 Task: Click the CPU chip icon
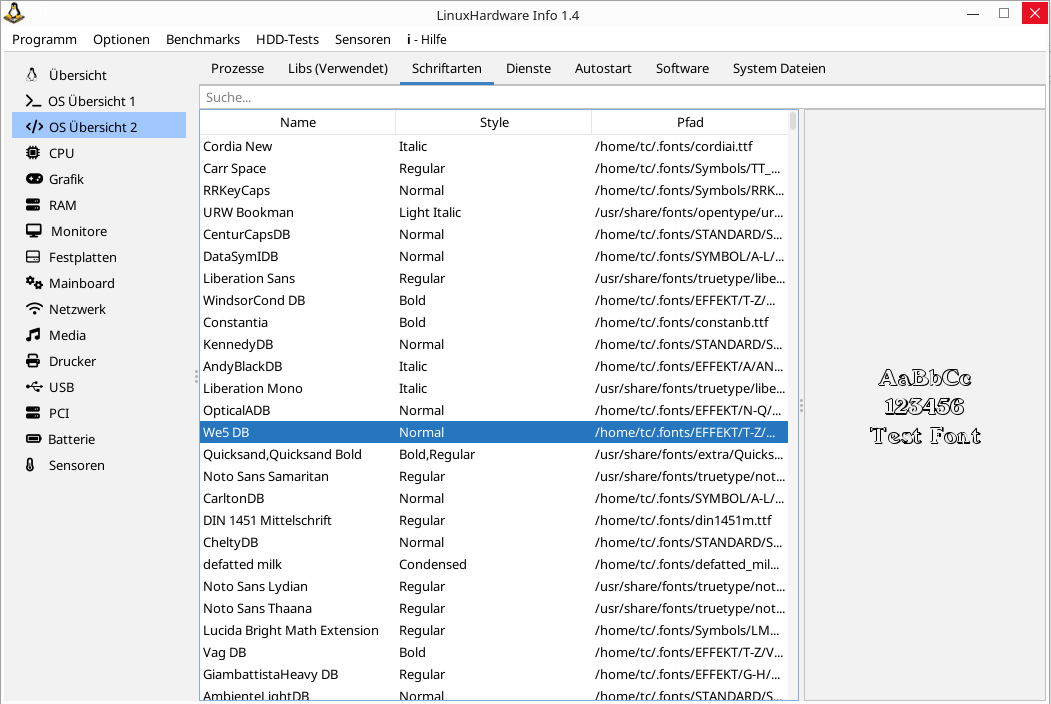tap(33, 153)
